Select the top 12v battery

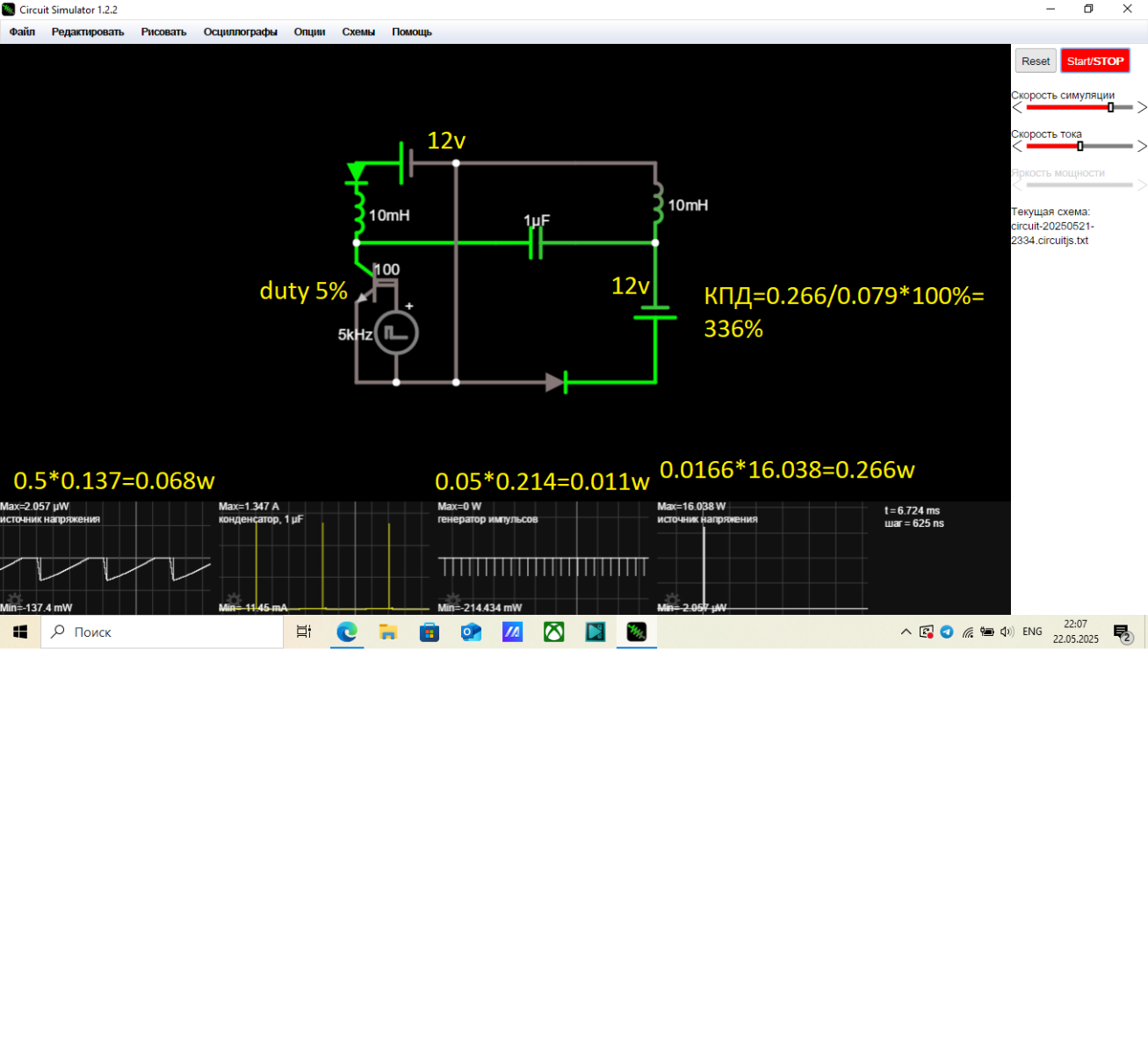pos(407,163)
